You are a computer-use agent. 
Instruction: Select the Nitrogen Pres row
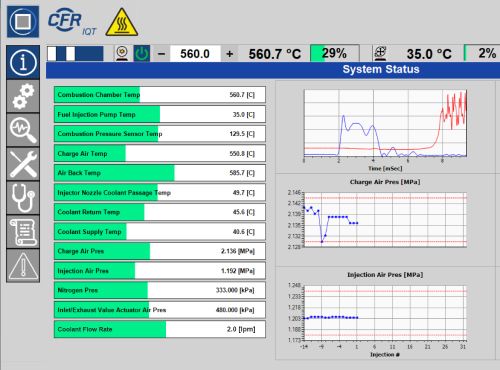click(x=160, y=290)
